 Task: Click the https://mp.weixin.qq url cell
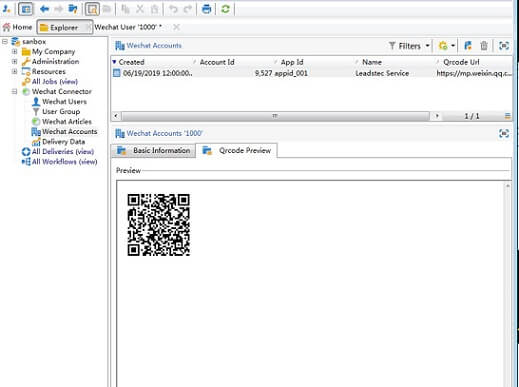point(474,73)
